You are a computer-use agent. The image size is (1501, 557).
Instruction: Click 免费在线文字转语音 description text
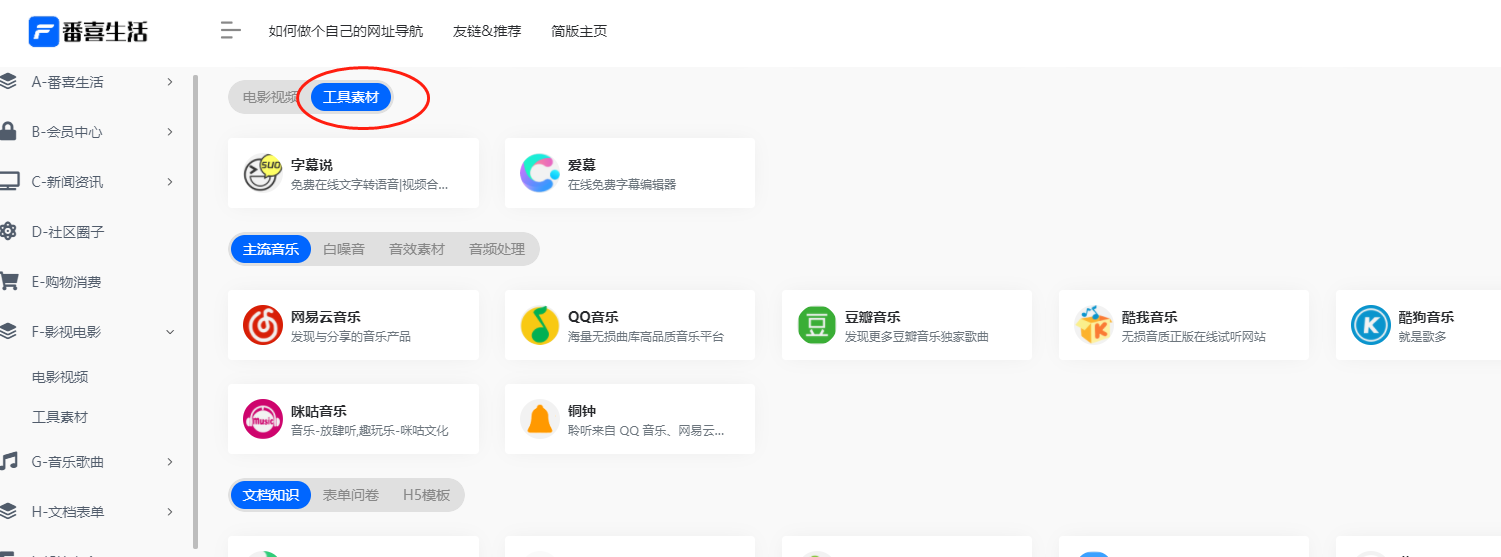coord(370,184)
